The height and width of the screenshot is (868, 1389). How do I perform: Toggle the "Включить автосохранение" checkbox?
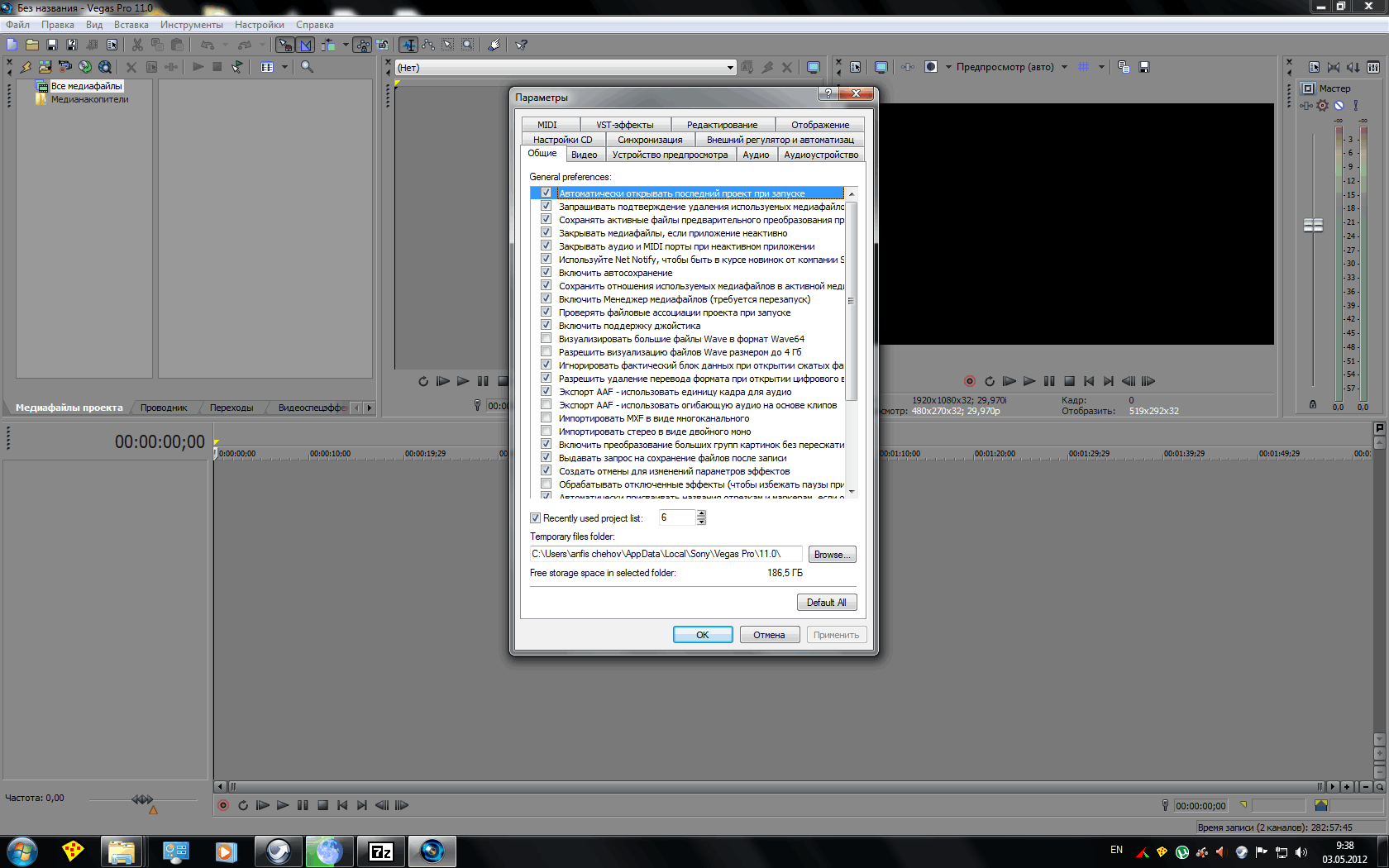tap(546, 272)
